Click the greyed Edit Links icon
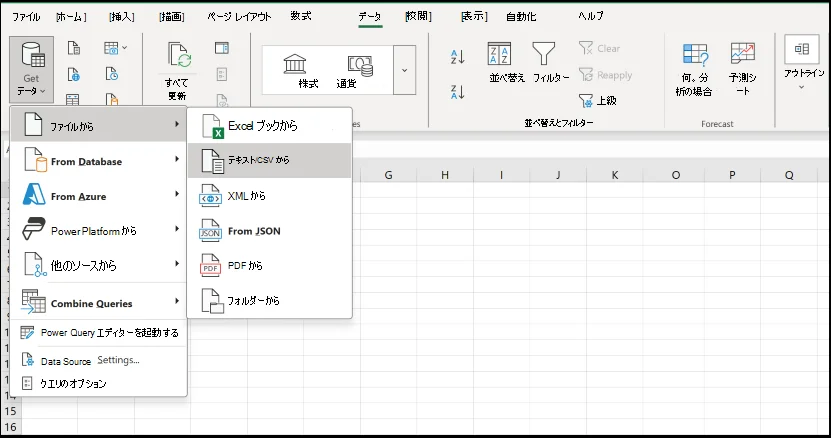 222,100
